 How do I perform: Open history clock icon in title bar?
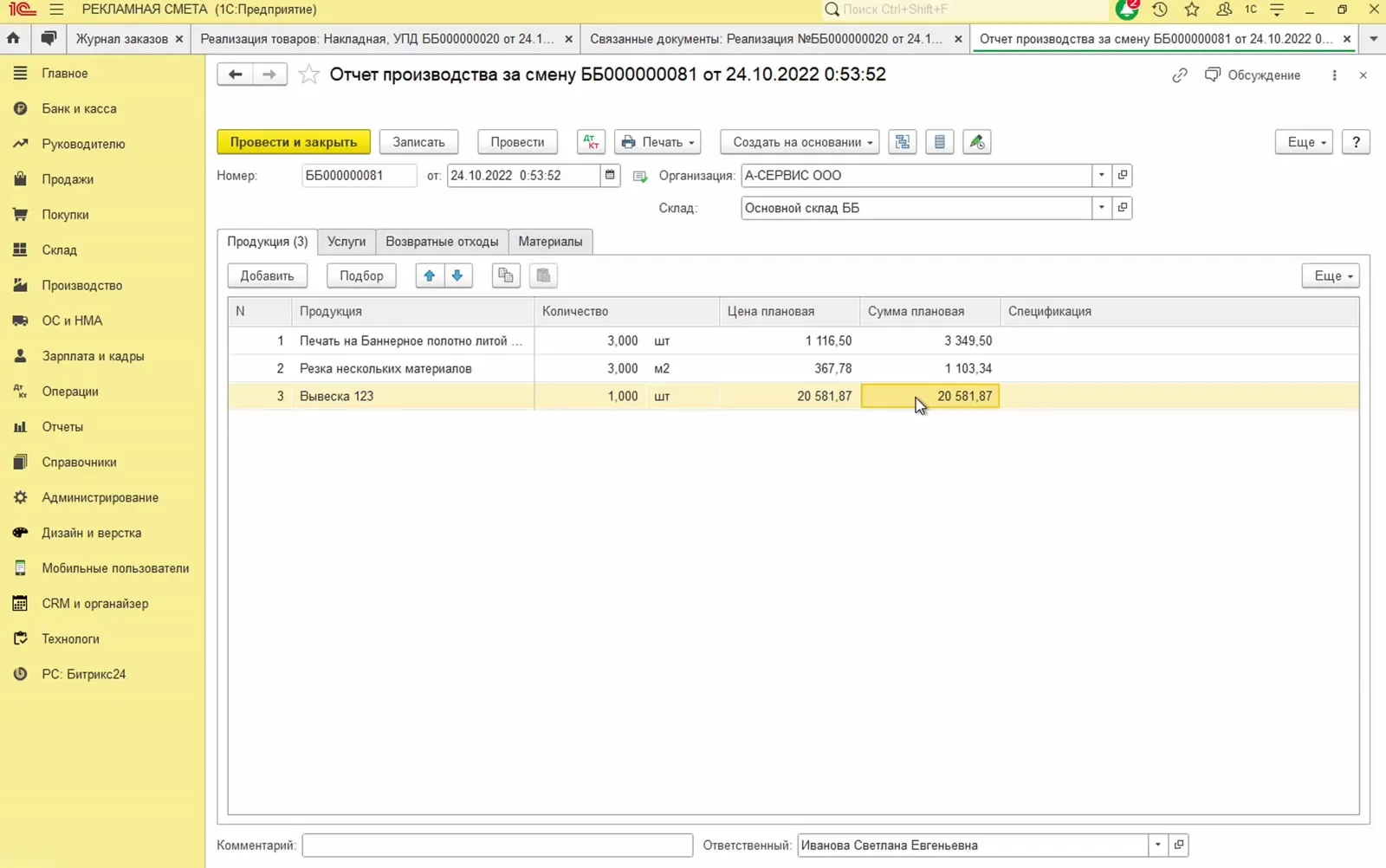tap(1160, 10)
